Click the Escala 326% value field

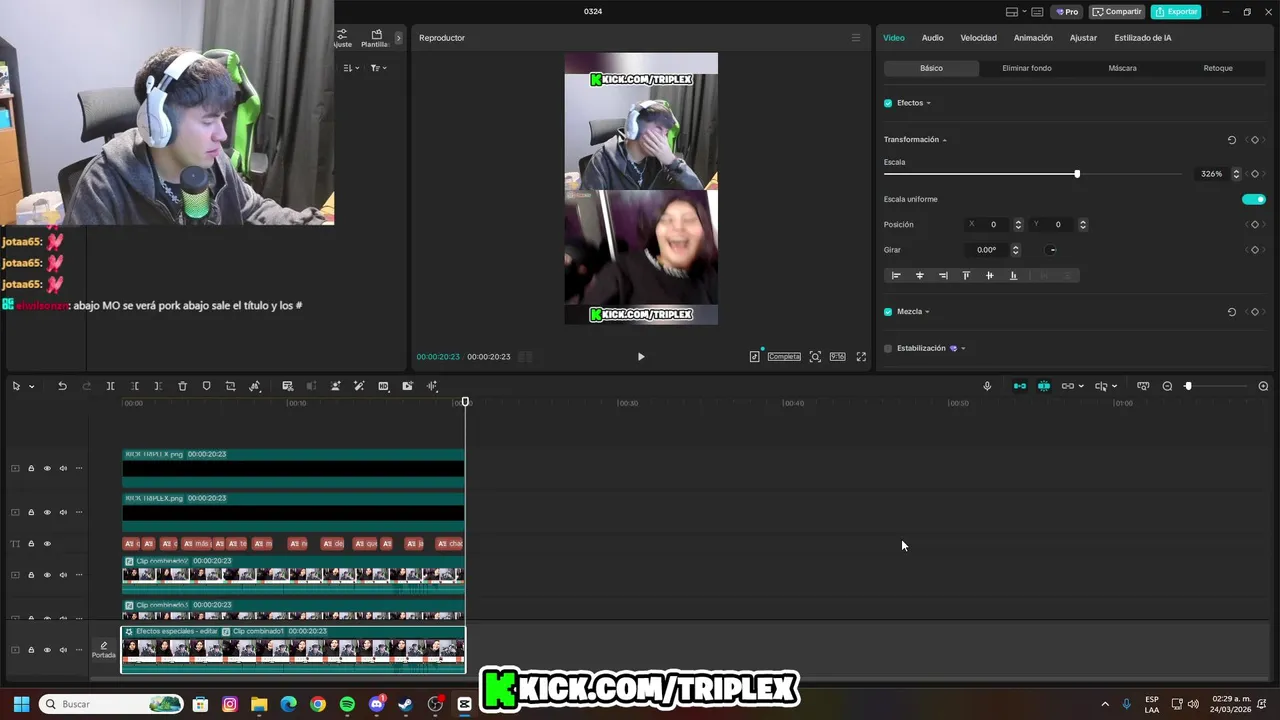tap(1212, 174)
